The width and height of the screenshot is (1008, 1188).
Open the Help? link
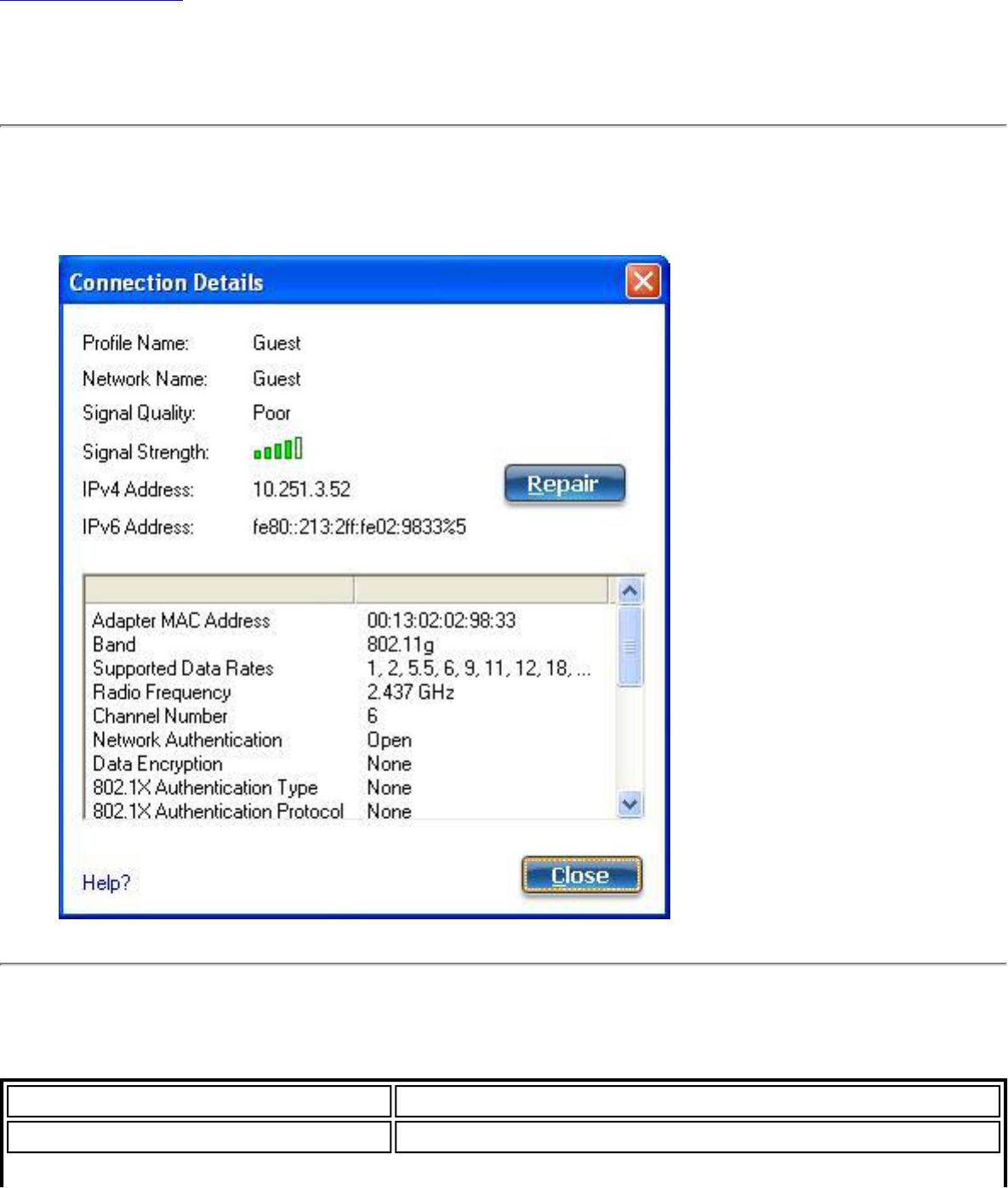click(x=106, y=883)
